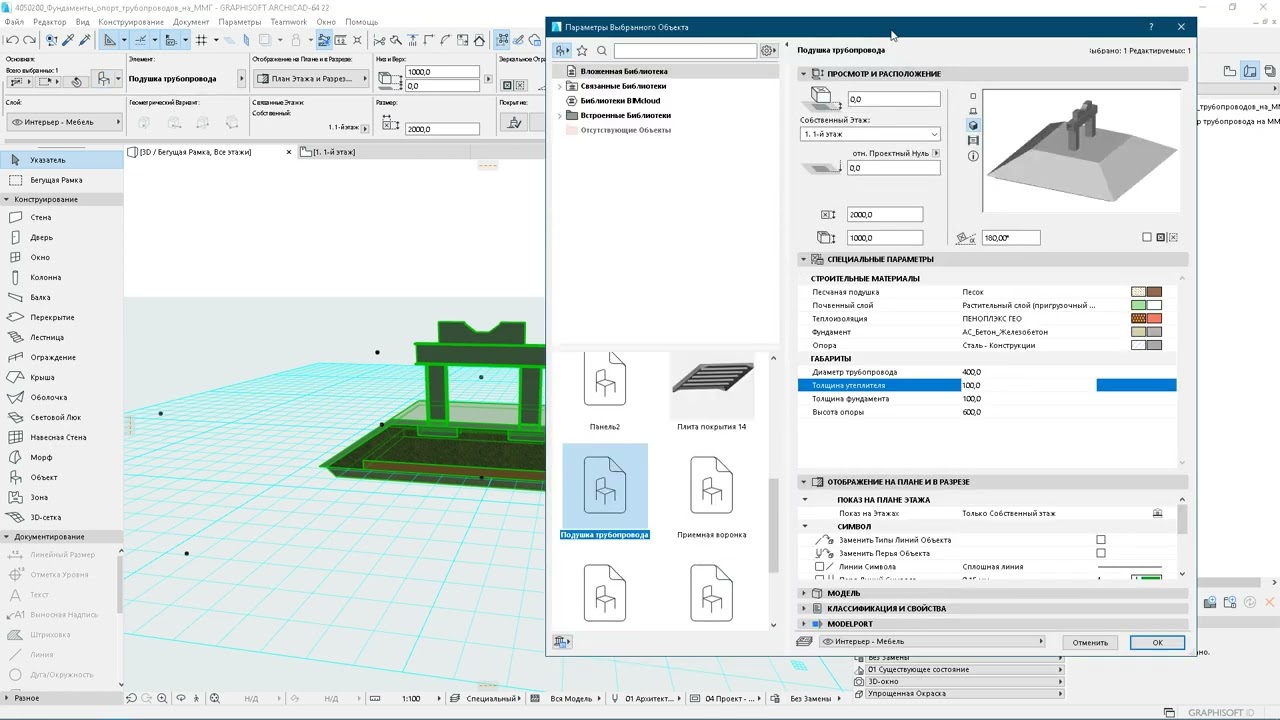Toggle Заменить Перья Объекта checkbox
1280x720 pixels.
tap(1101, 553)
